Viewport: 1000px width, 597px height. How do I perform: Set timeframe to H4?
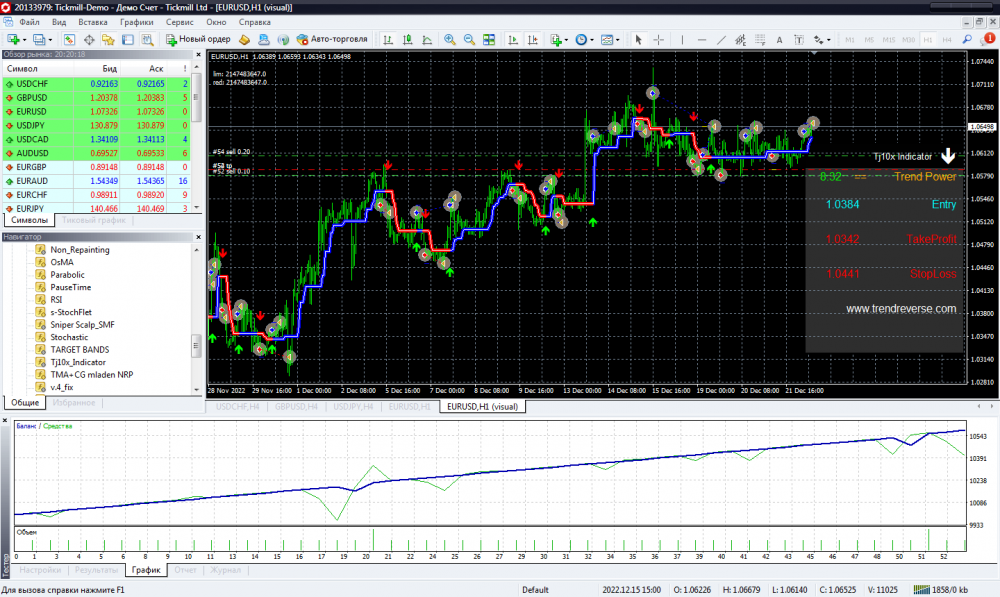click(x=946, y=40)
